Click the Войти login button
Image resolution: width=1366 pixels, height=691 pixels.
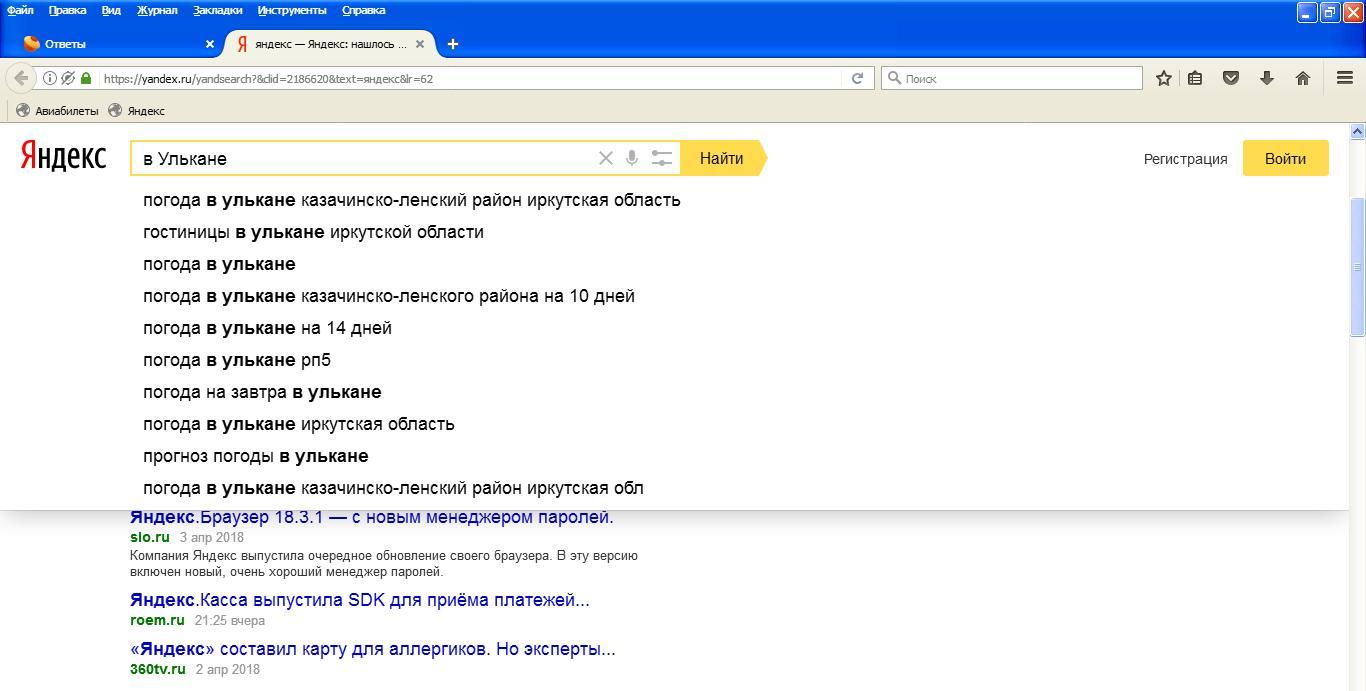(1285, 158)
